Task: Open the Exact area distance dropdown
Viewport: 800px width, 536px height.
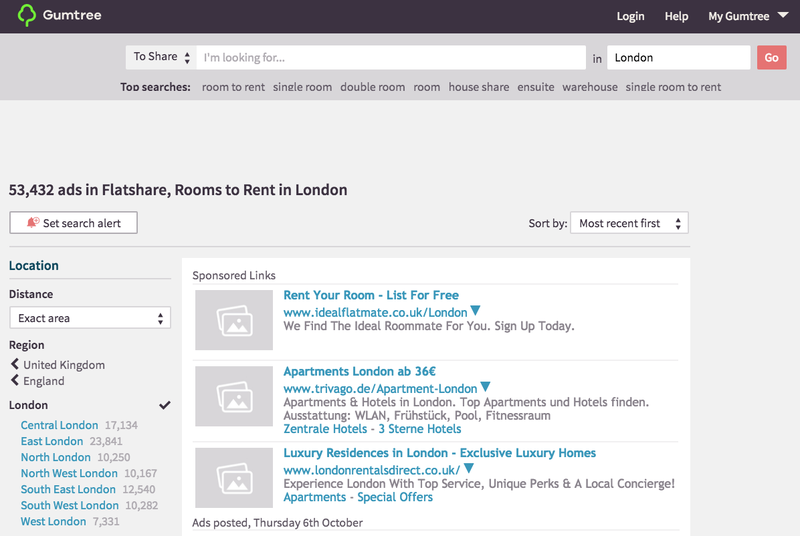Action: [90, 318]
